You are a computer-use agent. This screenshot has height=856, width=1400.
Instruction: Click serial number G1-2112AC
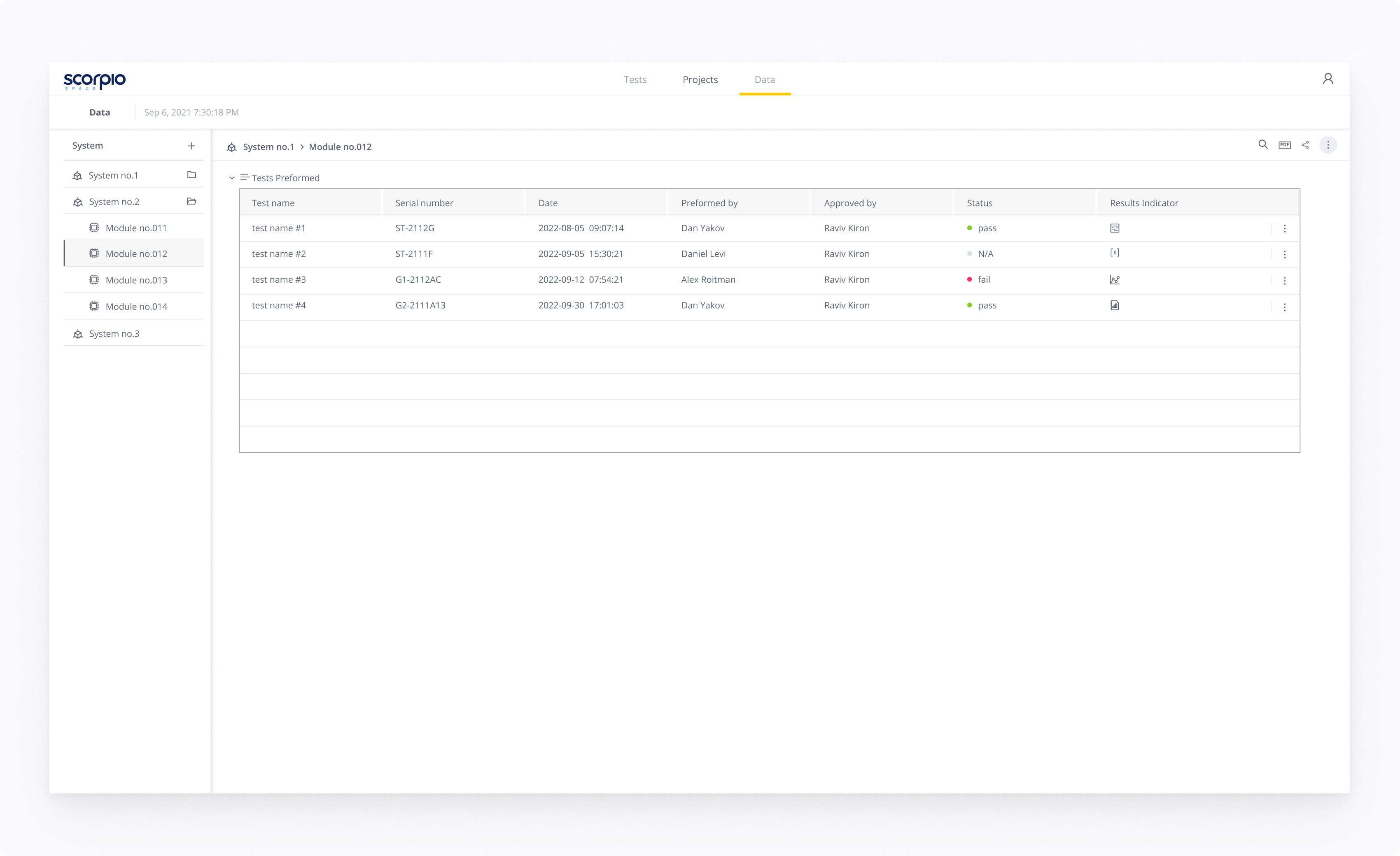(x=418, y=279)
